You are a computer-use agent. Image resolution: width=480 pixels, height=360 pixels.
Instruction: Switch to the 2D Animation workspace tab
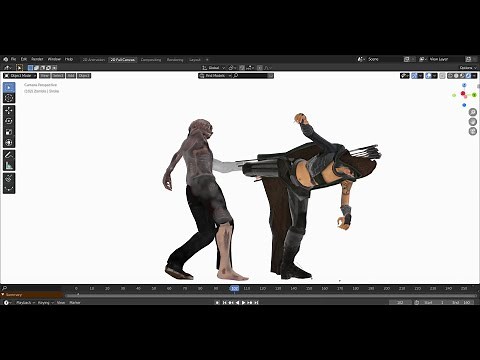[94, 60]
